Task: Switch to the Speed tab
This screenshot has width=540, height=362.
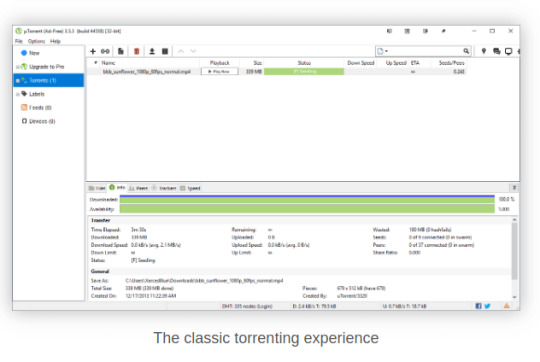Action: (x=190, y=188)
